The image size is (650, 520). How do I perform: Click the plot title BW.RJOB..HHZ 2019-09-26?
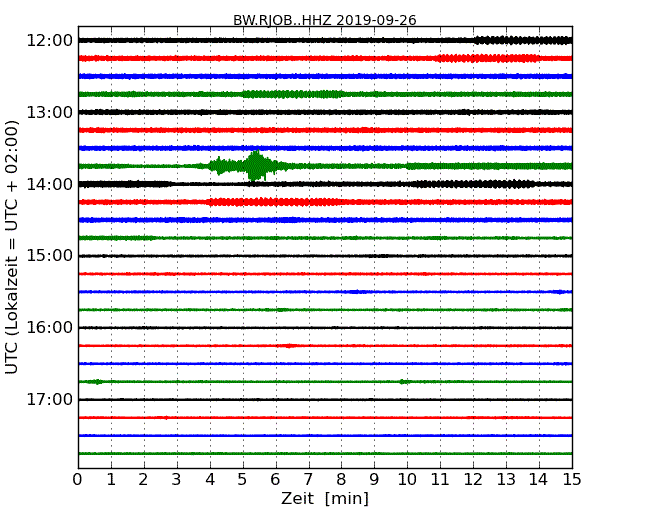click(x=325, y=20)
